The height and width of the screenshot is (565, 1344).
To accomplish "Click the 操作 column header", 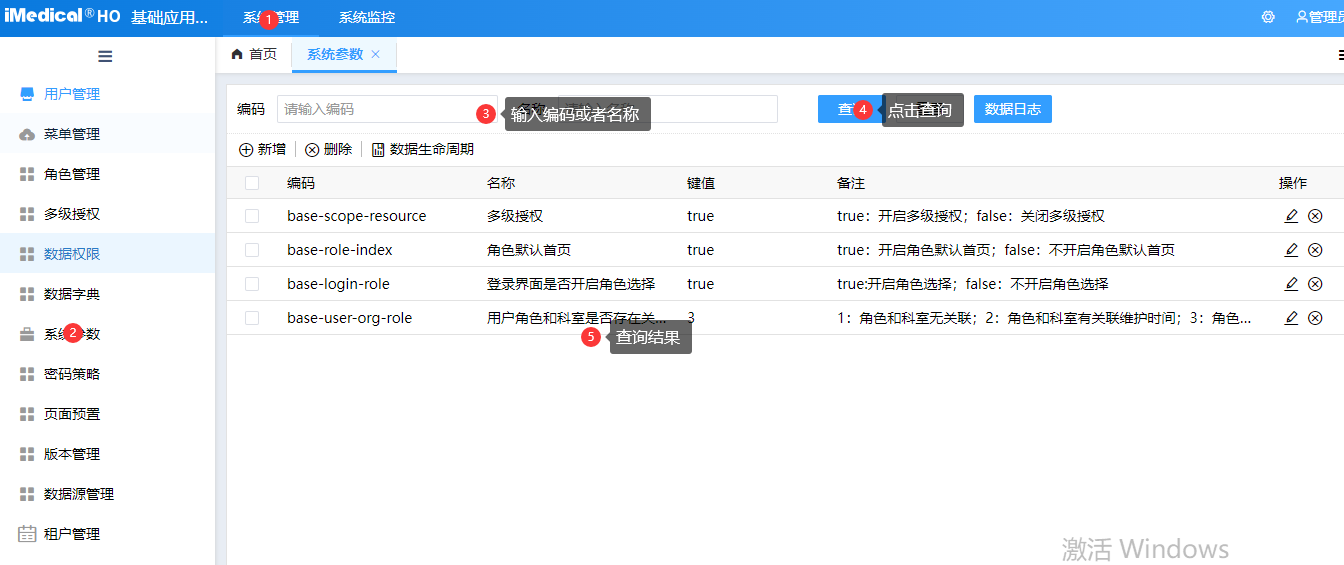I will (x=1293, y=183).
